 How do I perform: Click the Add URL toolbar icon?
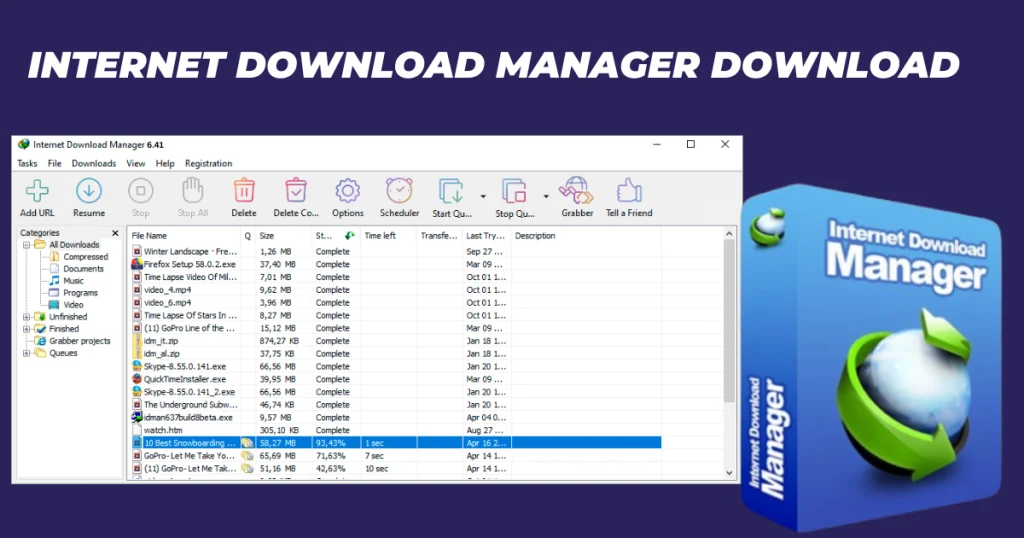coord(37,191)
